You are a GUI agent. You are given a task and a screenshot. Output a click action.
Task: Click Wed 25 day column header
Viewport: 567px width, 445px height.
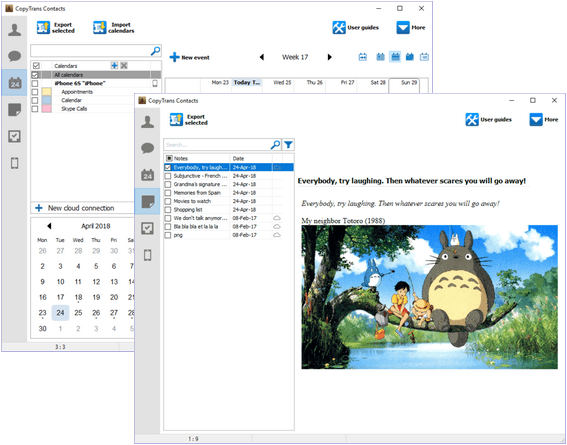coord(282,82)
